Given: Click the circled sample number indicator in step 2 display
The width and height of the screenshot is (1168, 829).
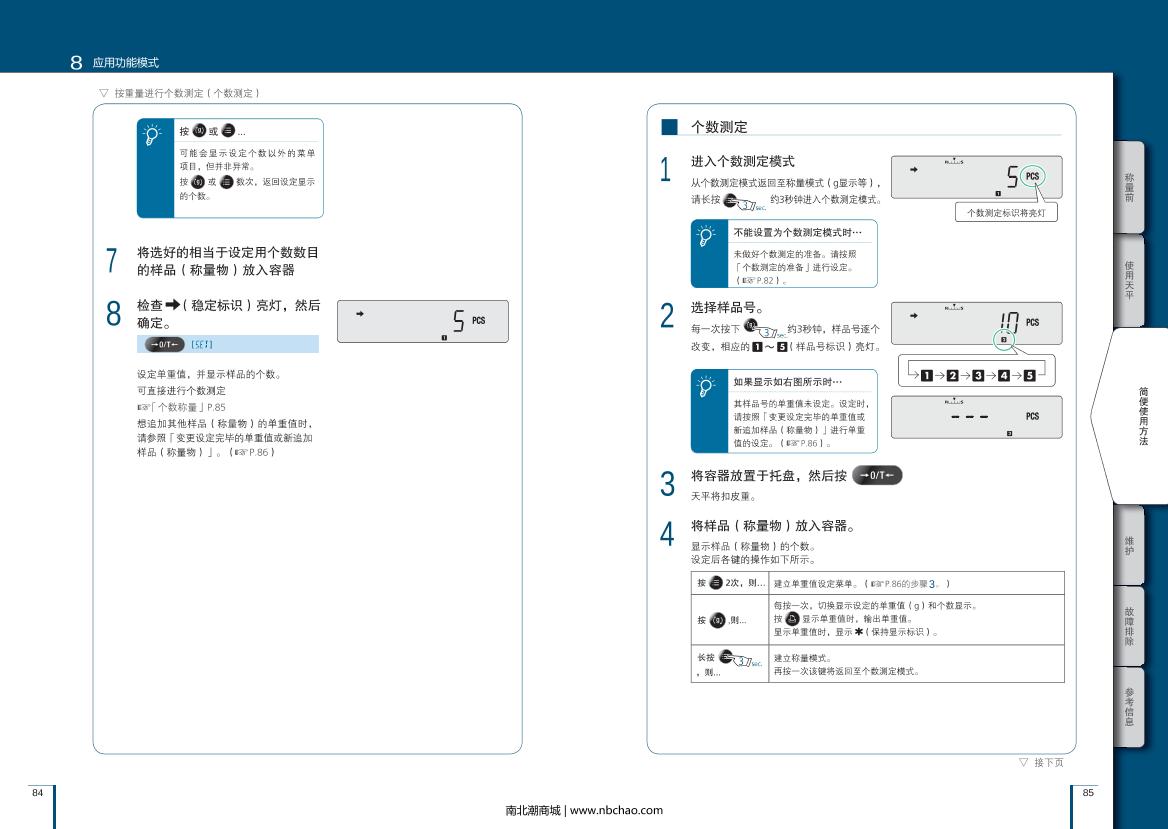Looking at the screenshot, I should [x=1004, y=340].
